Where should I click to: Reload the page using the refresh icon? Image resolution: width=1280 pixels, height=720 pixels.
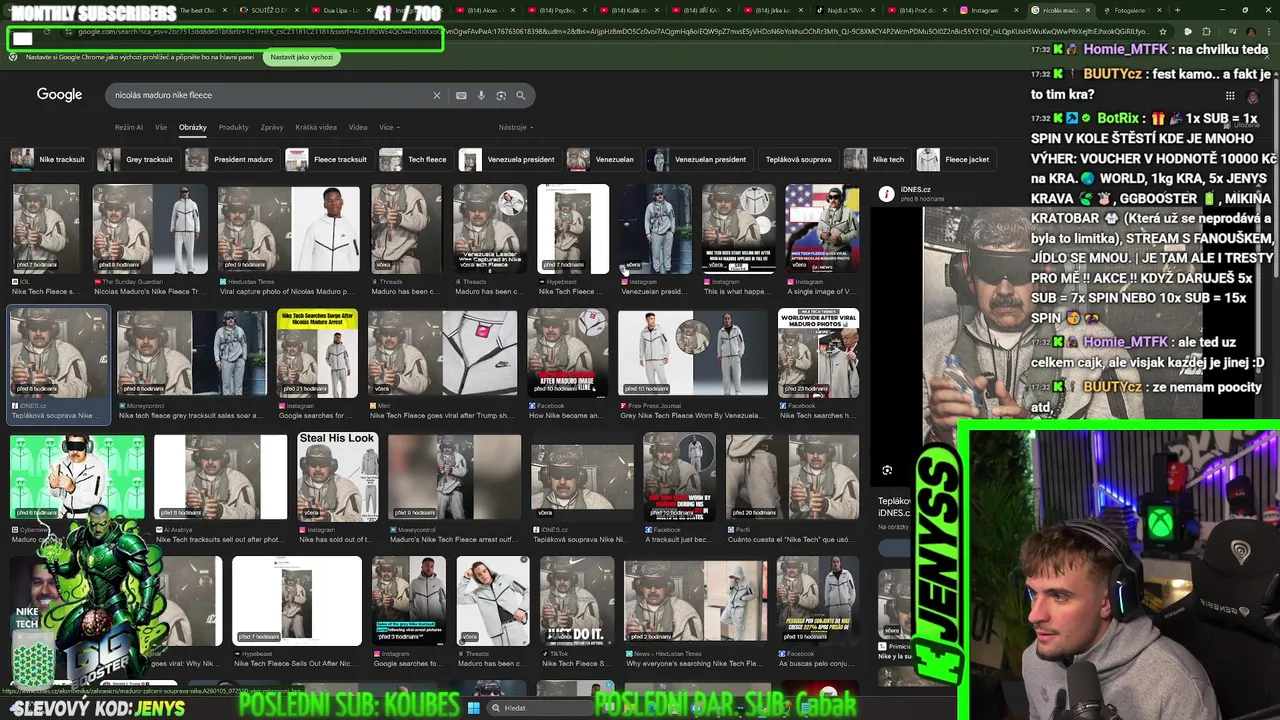pyautogui.click(x=46, y=32)
